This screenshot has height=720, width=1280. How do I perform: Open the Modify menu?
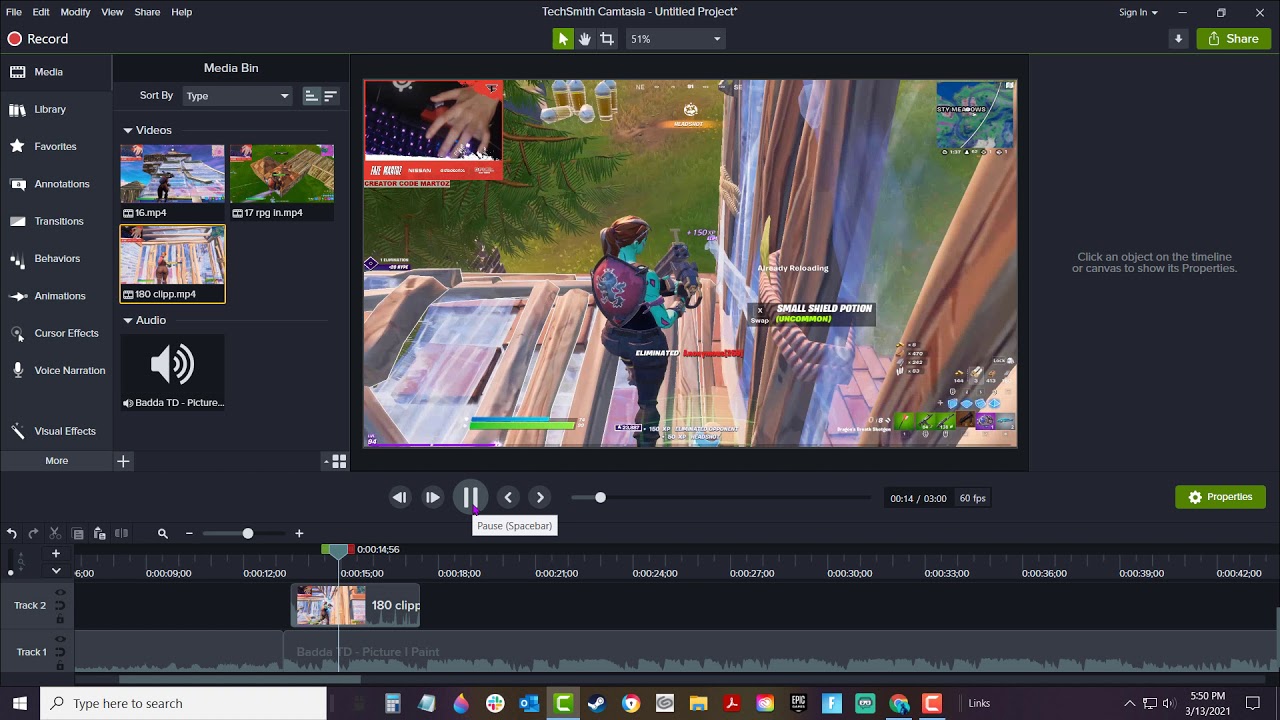tap(75, 12)
